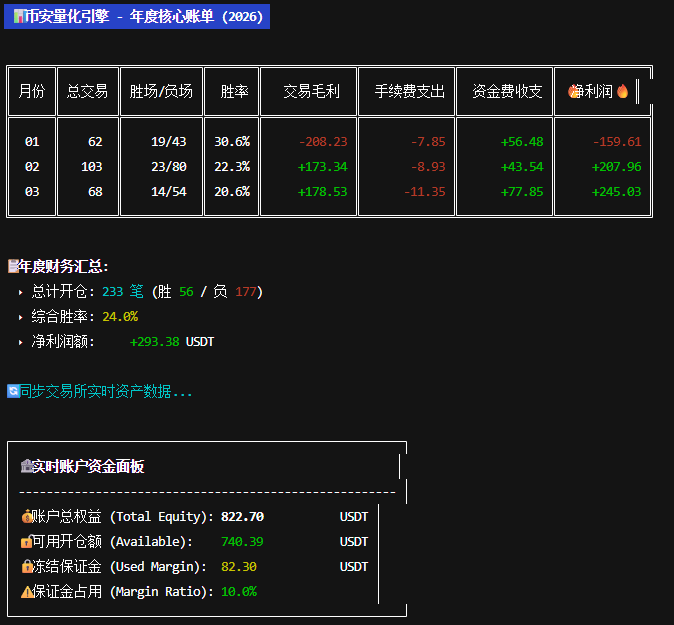Click the 总交易 column header
674x625 pixels.
(x=87, y=91)
